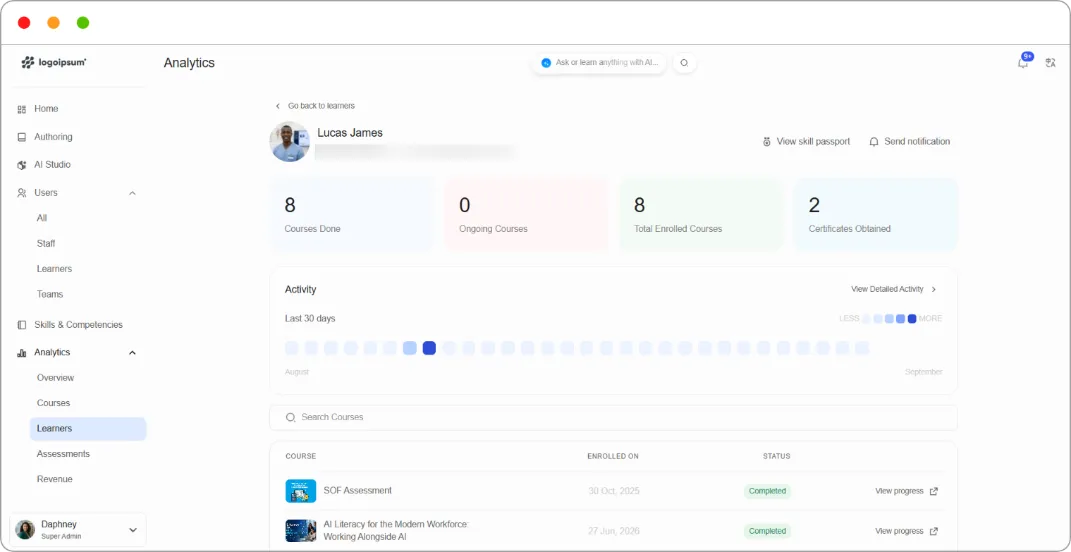The width and height of the screenshot is (1071, 552).
Task: Click external link icon in AI Literacy row
Action: coord(934,531)
